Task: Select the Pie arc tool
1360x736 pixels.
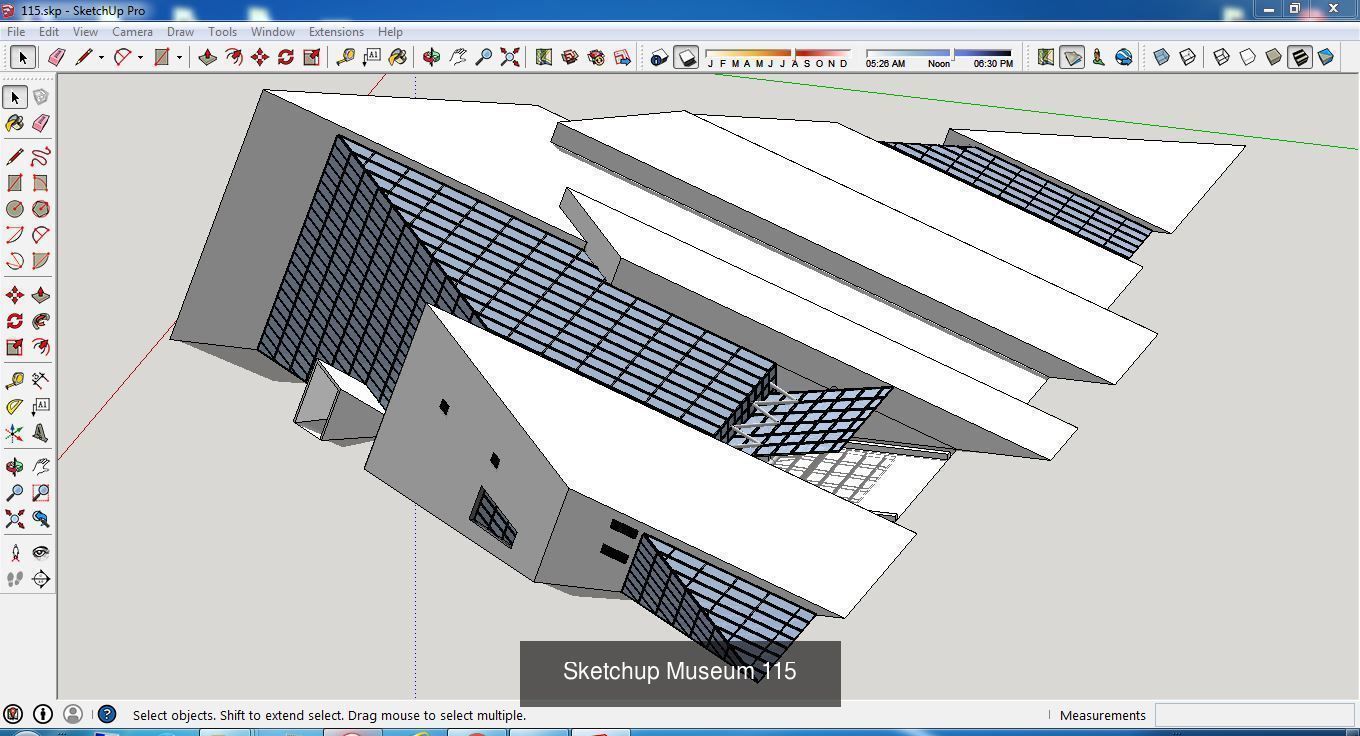Action: pos(41,261)
